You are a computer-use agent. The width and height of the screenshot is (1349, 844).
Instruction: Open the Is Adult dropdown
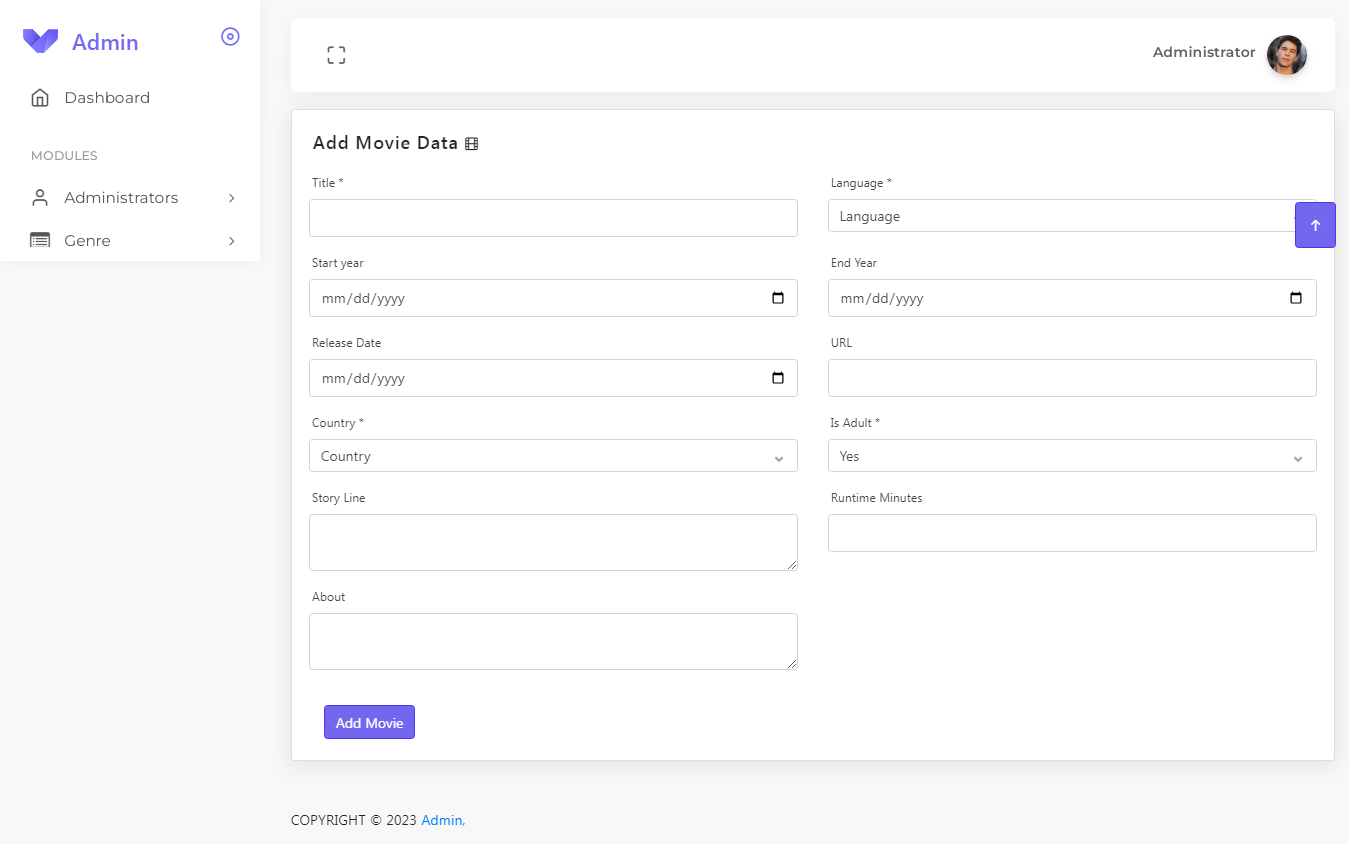1072,455
